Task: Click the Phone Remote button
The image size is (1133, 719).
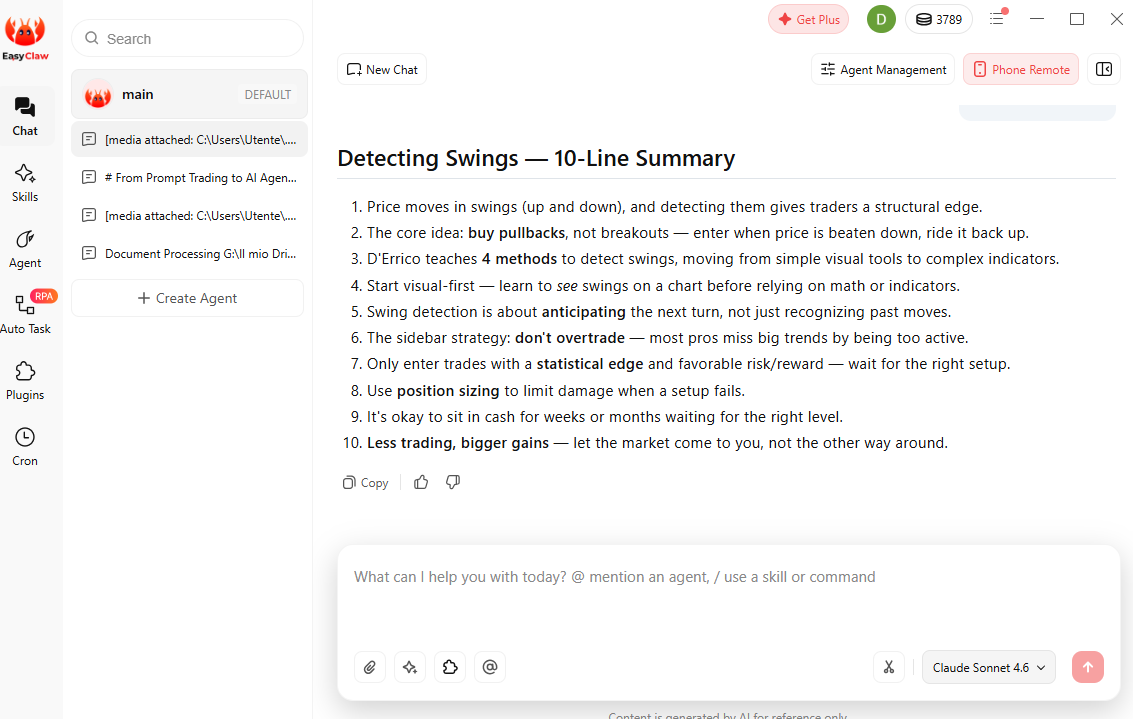Action: pyautogui.click(x=1021, y=69)
